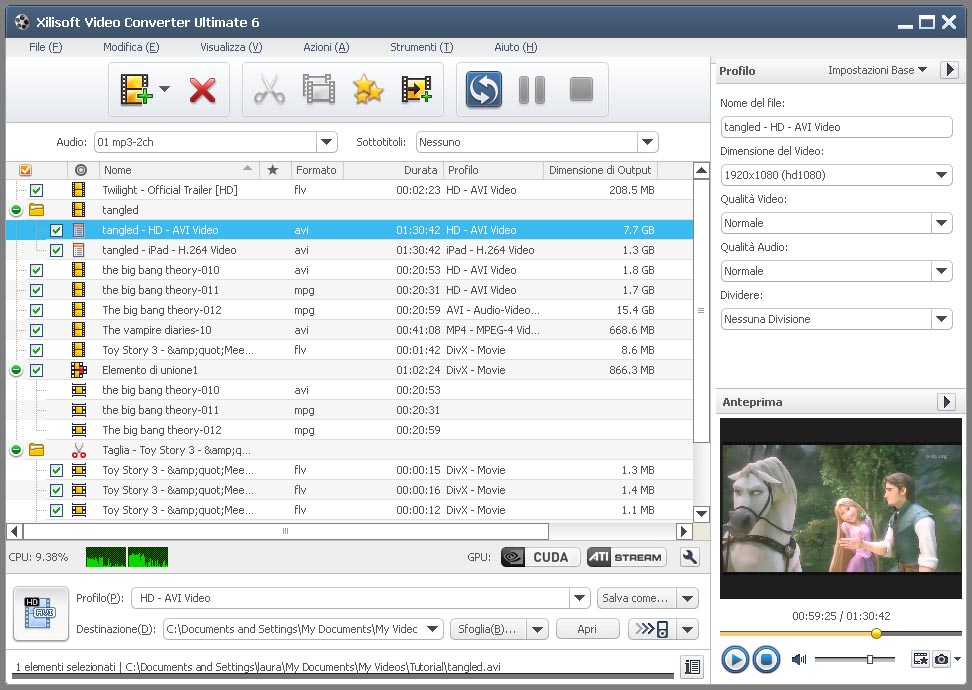Screen dimensions: 972x690
Task: Uncheck the Twilight - Official Trailer checkbox
Action: tap(37, 190)
